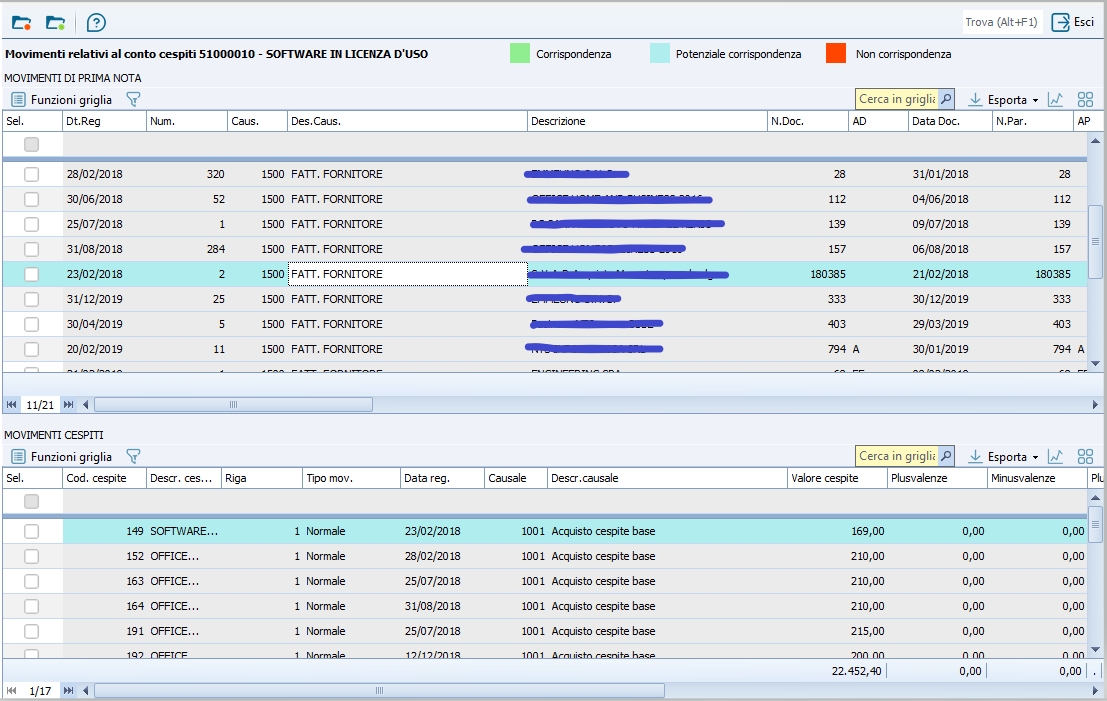1107x701 pixels.
Task: Click the Esci button
Action: (1073, 22)
